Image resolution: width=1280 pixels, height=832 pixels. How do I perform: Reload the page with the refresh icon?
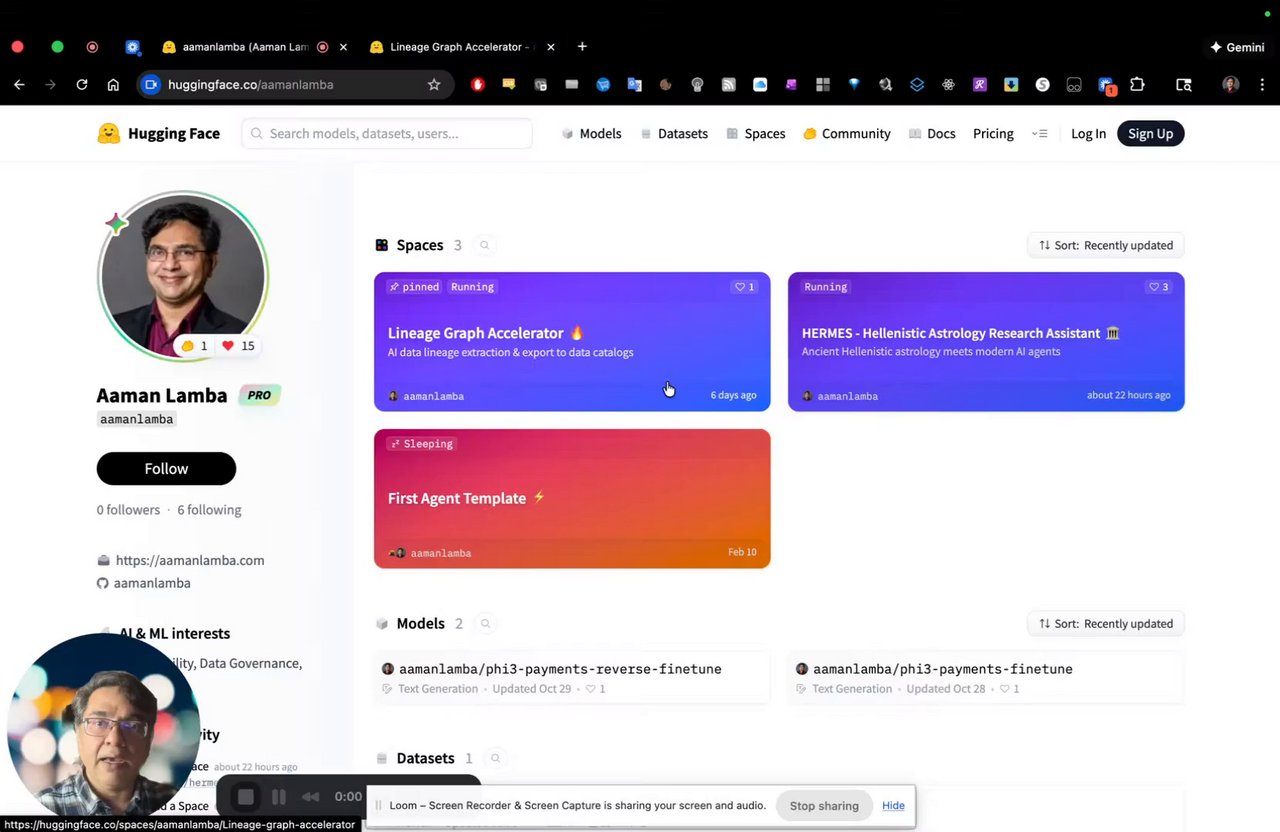82,85
